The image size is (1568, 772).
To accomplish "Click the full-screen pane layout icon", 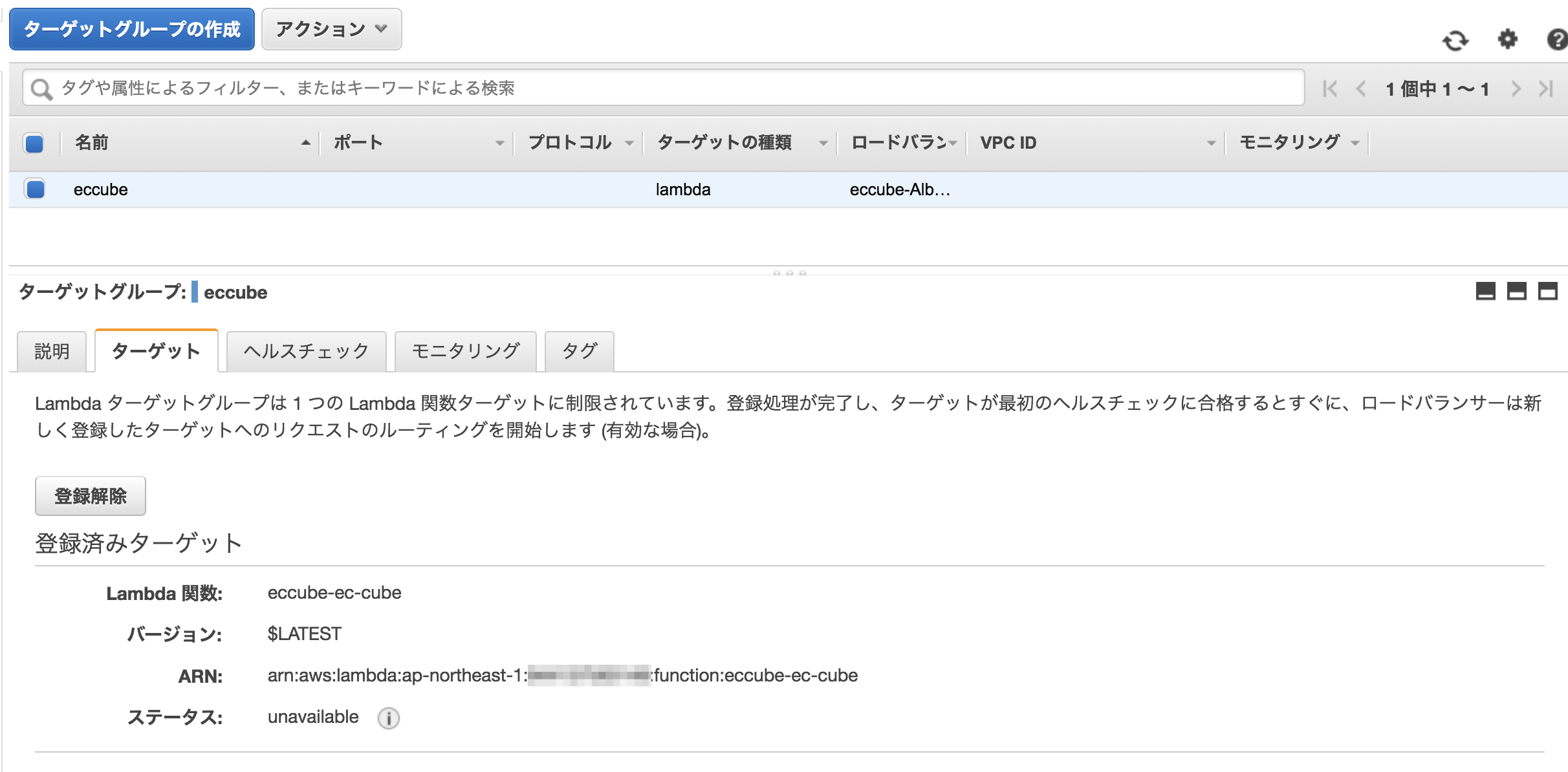I will [1549, 292].
